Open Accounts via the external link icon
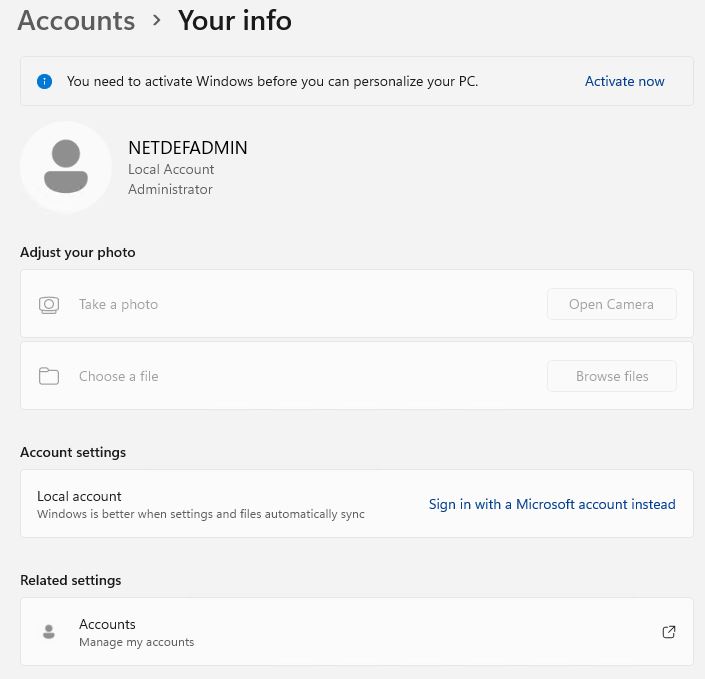This screenshot has width=705, height=679. tap(669, 632)
